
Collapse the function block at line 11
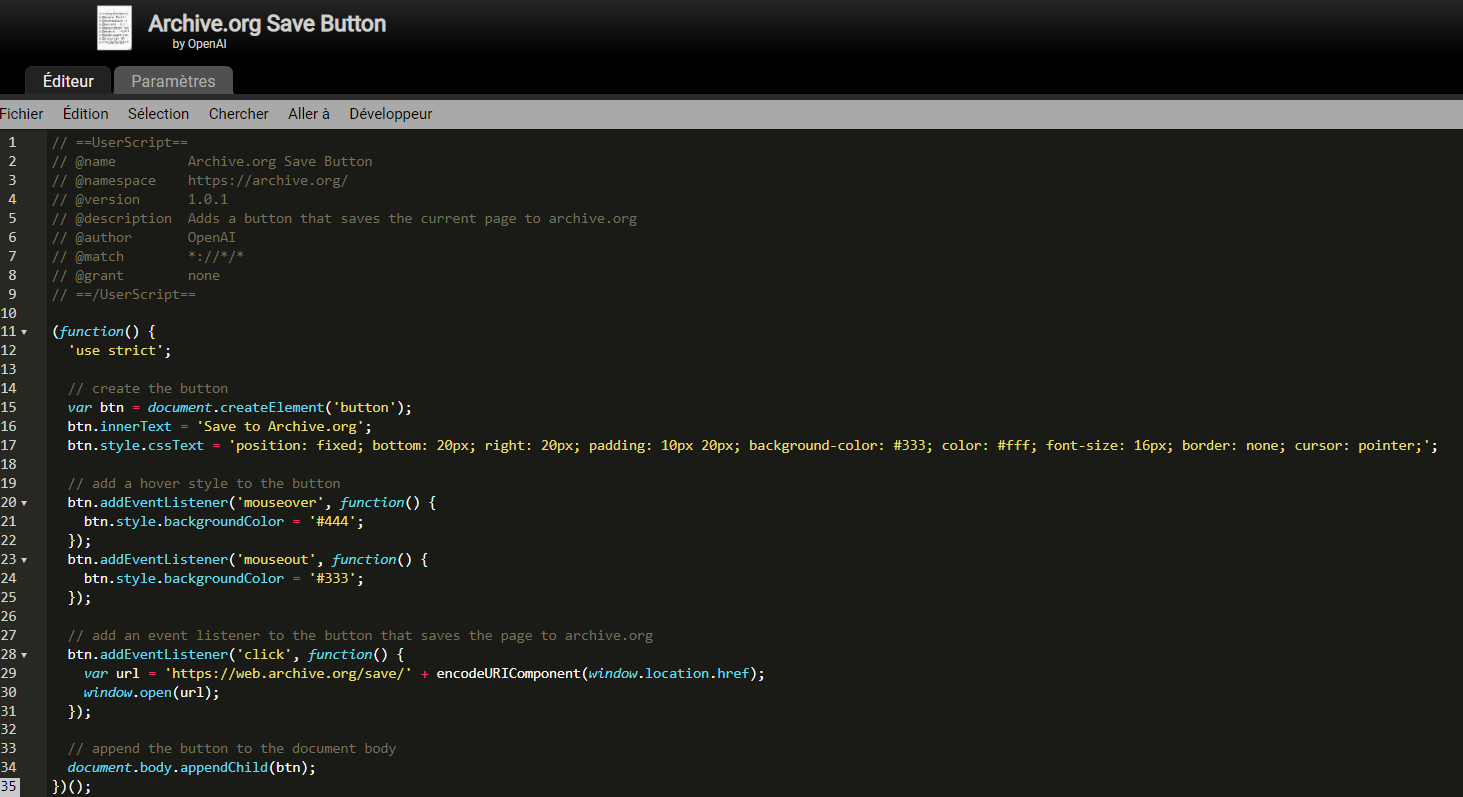(24, 331)
